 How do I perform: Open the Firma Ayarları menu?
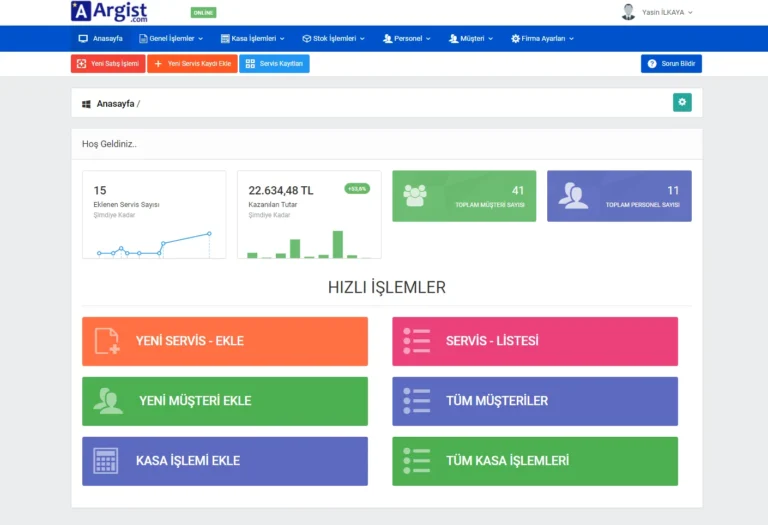click(x=542, y=38)
